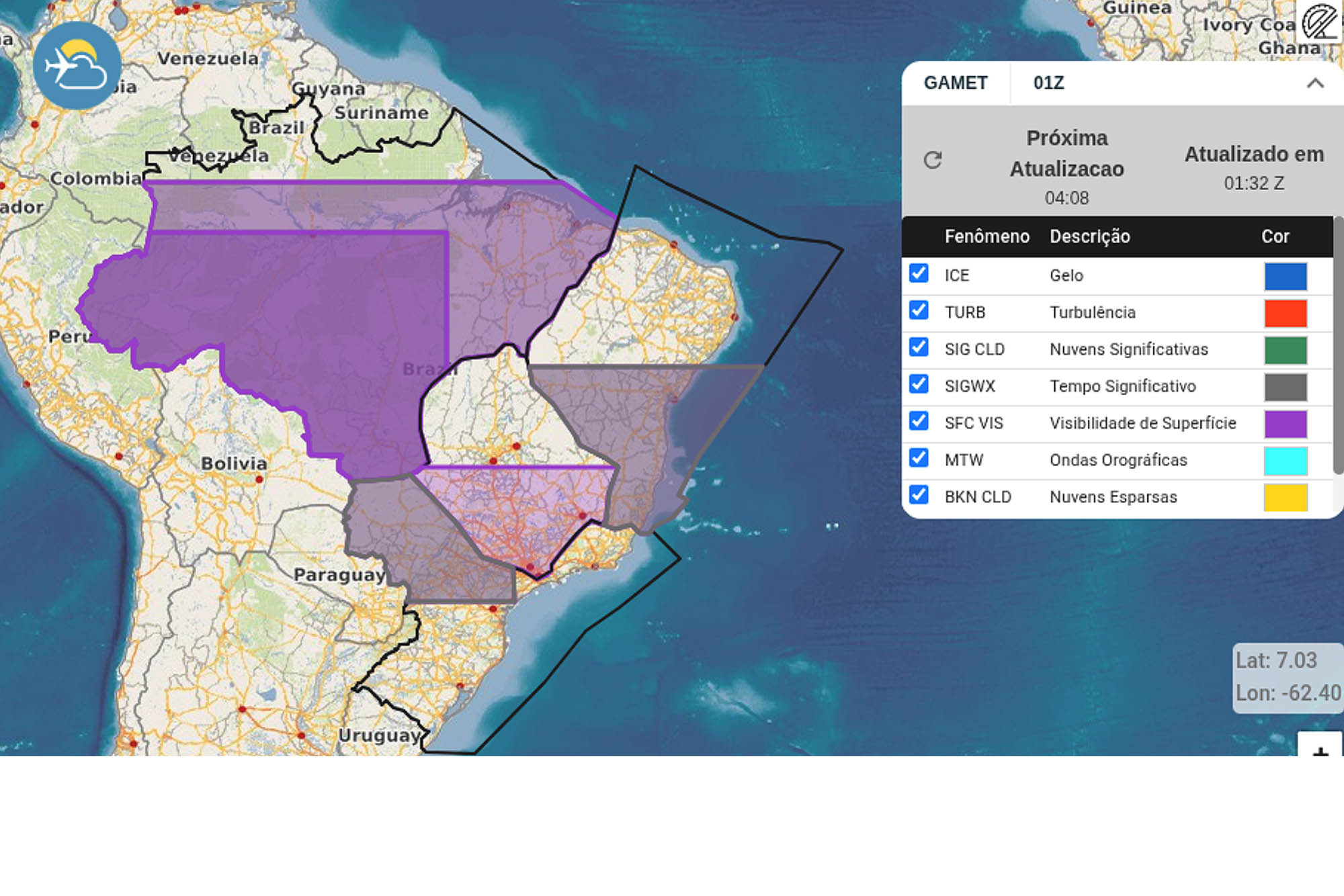Click the blue ICE color swatch

pyautogui.click(x=1285, y=276)
